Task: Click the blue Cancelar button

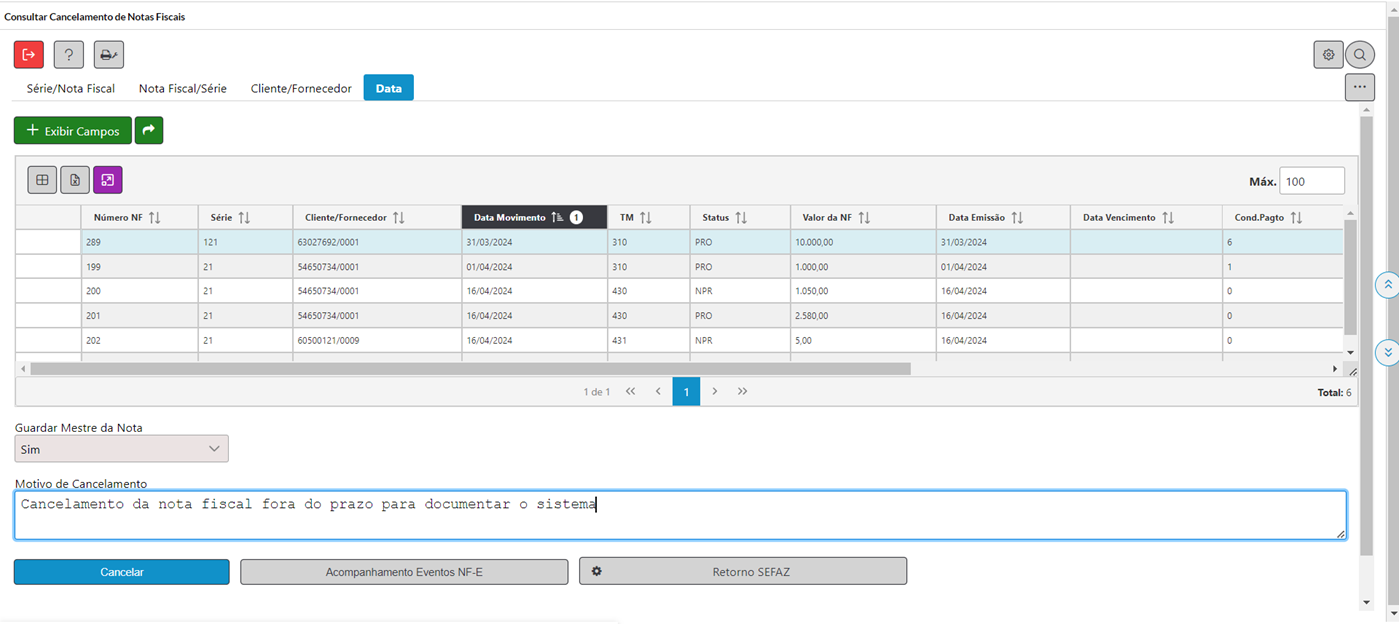Action: tap(122, 572)
